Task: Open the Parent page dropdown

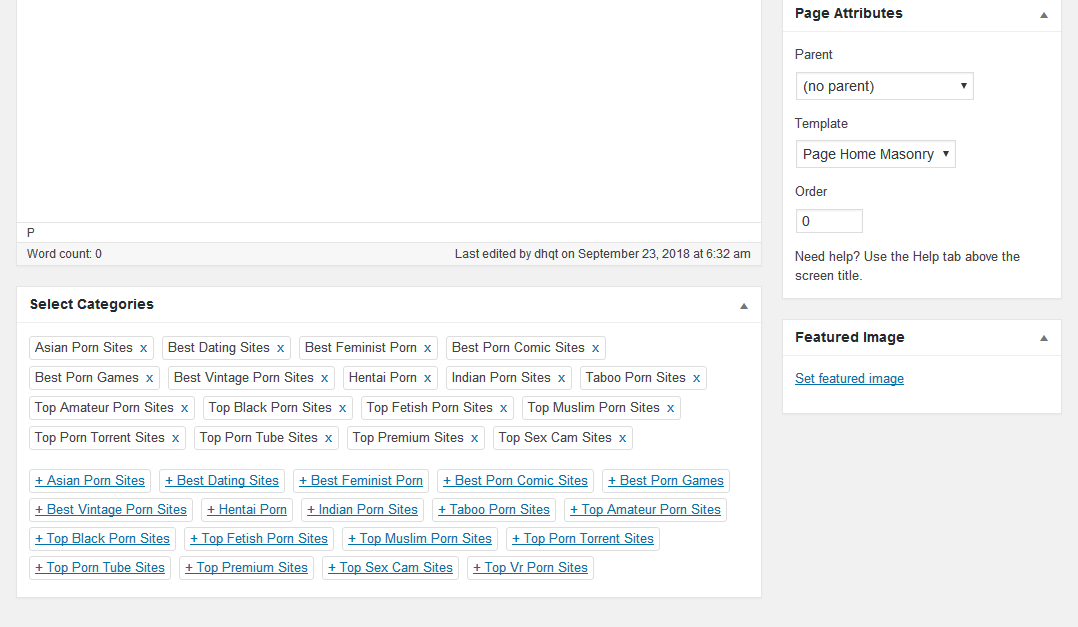Action: coord(884,86)
